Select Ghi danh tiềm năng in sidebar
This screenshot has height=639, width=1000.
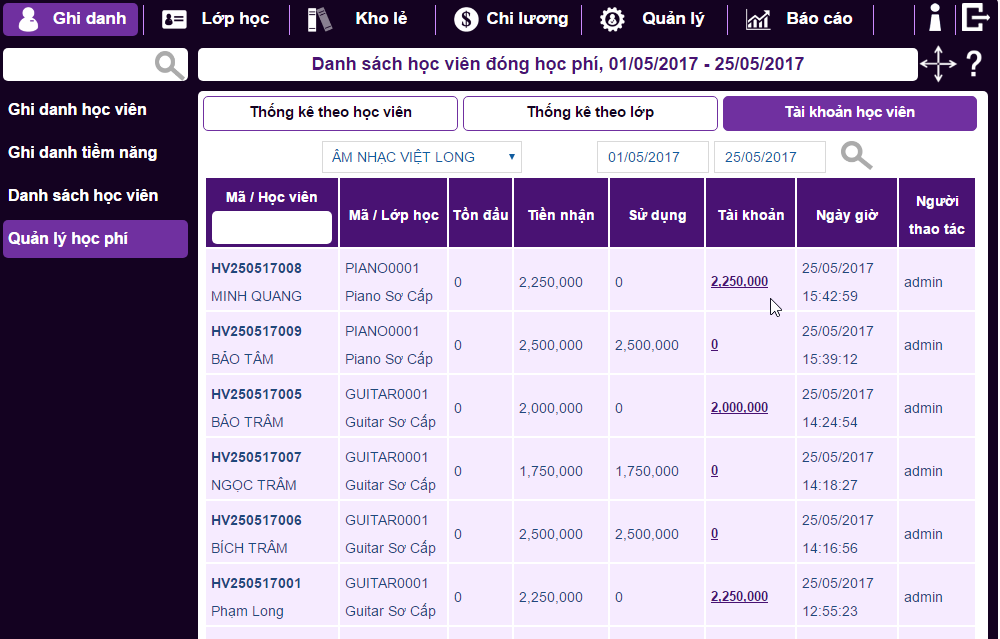(83, 153)
